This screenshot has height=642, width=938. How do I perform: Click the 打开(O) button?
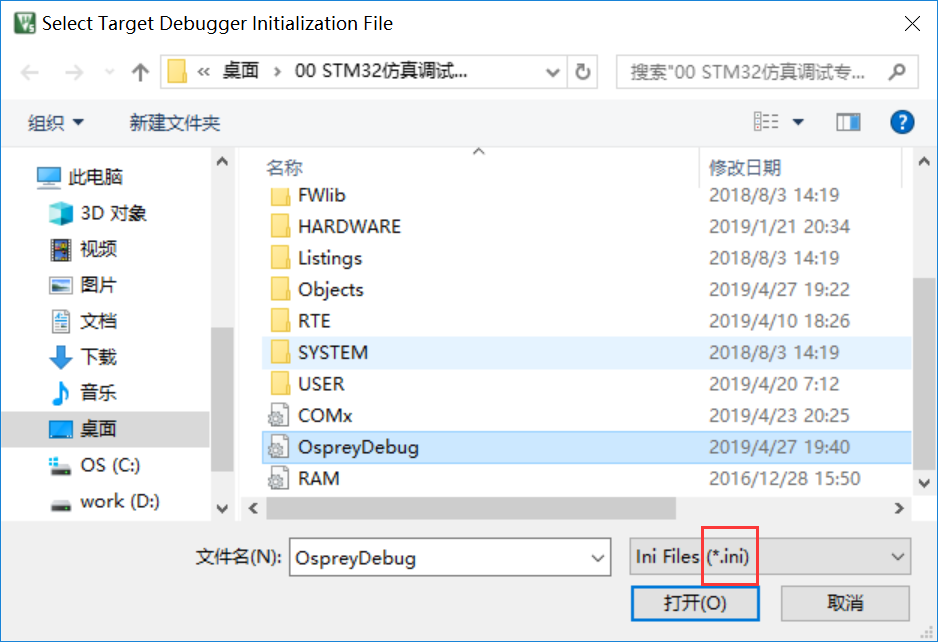tap(694, 603)
